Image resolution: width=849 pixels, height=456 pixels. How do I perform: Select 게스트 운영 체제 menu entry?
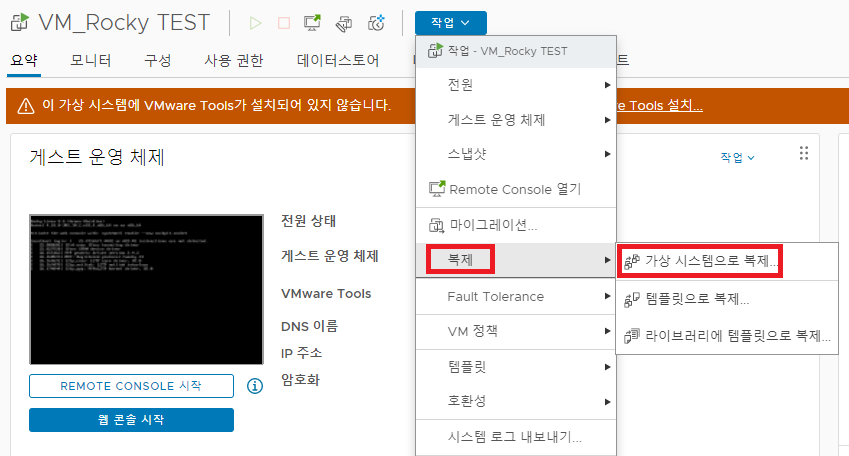coord(516,120)
